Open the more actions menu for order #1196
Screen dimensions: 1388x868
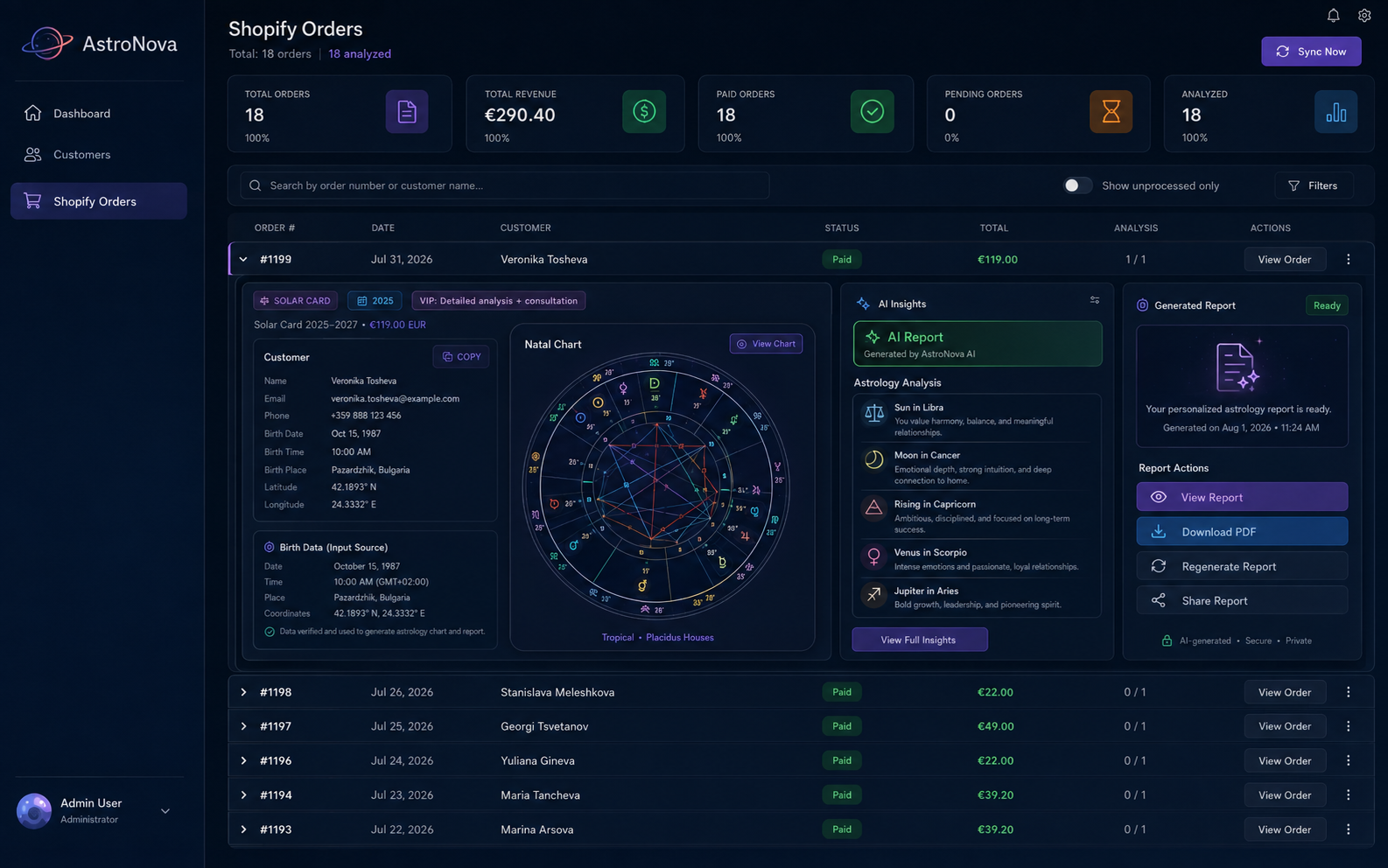[1348, 760]
